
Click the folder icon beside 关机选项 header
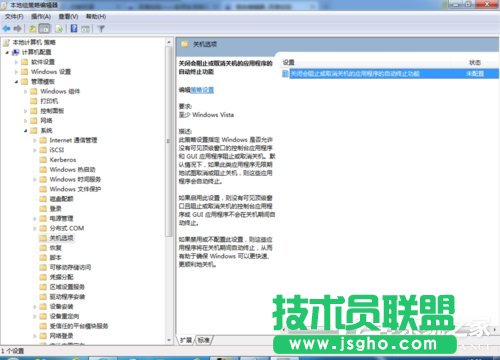pyautogui.click(x=184, y=44)
